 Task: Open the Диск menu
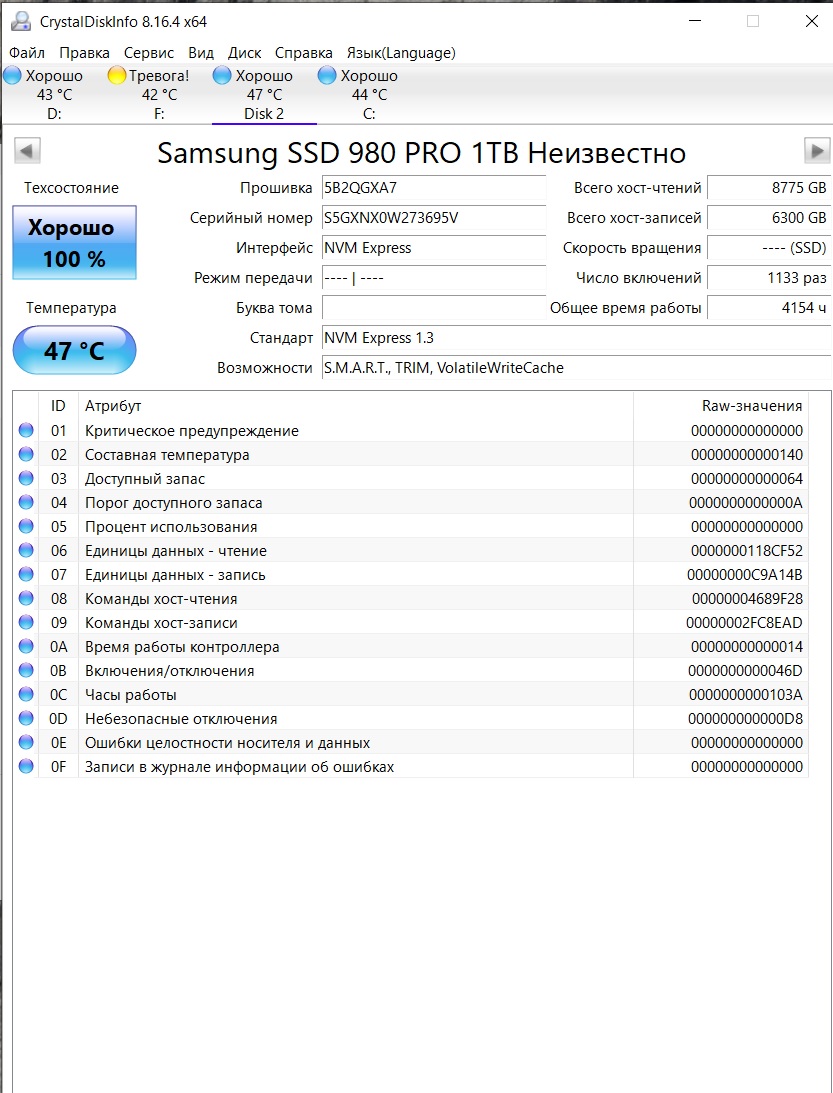point(244,53)
